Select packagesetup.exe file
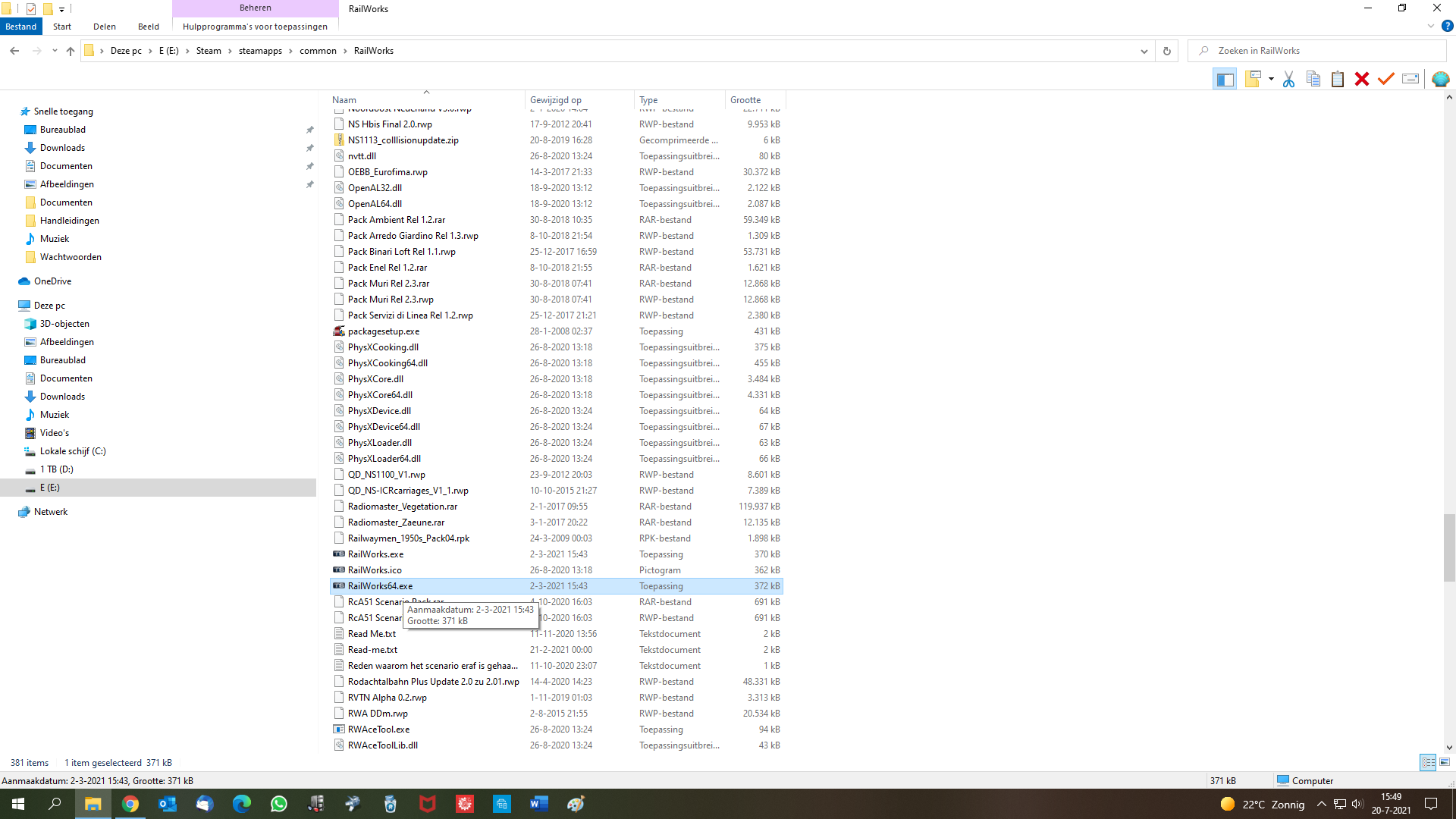 click(384, 331)
